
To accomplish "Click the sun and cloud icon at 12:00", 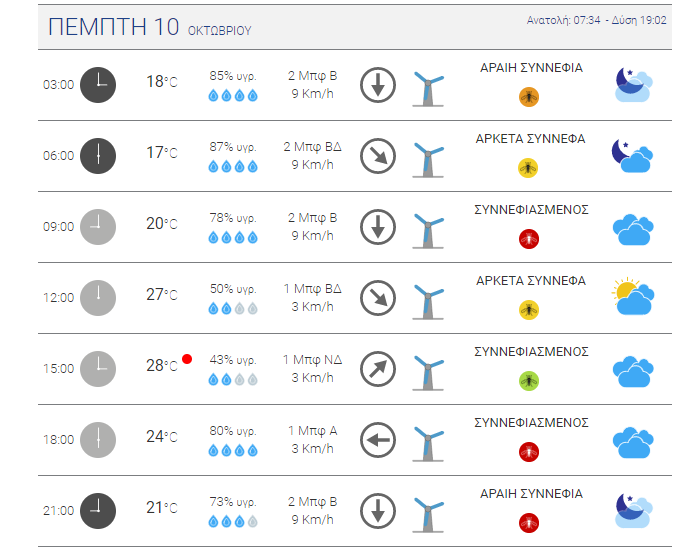I will tap(633, 296).
